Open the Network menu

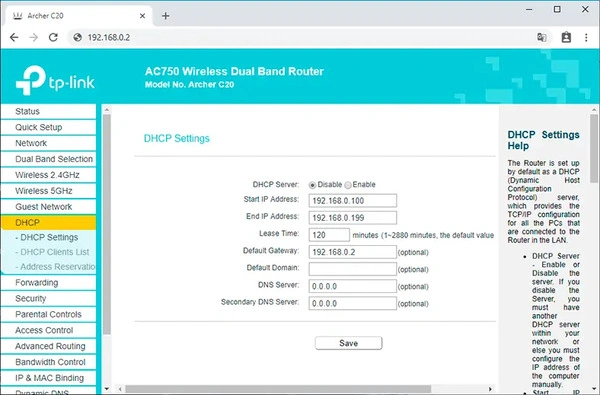pyautogui.click(x=49, y=143)
